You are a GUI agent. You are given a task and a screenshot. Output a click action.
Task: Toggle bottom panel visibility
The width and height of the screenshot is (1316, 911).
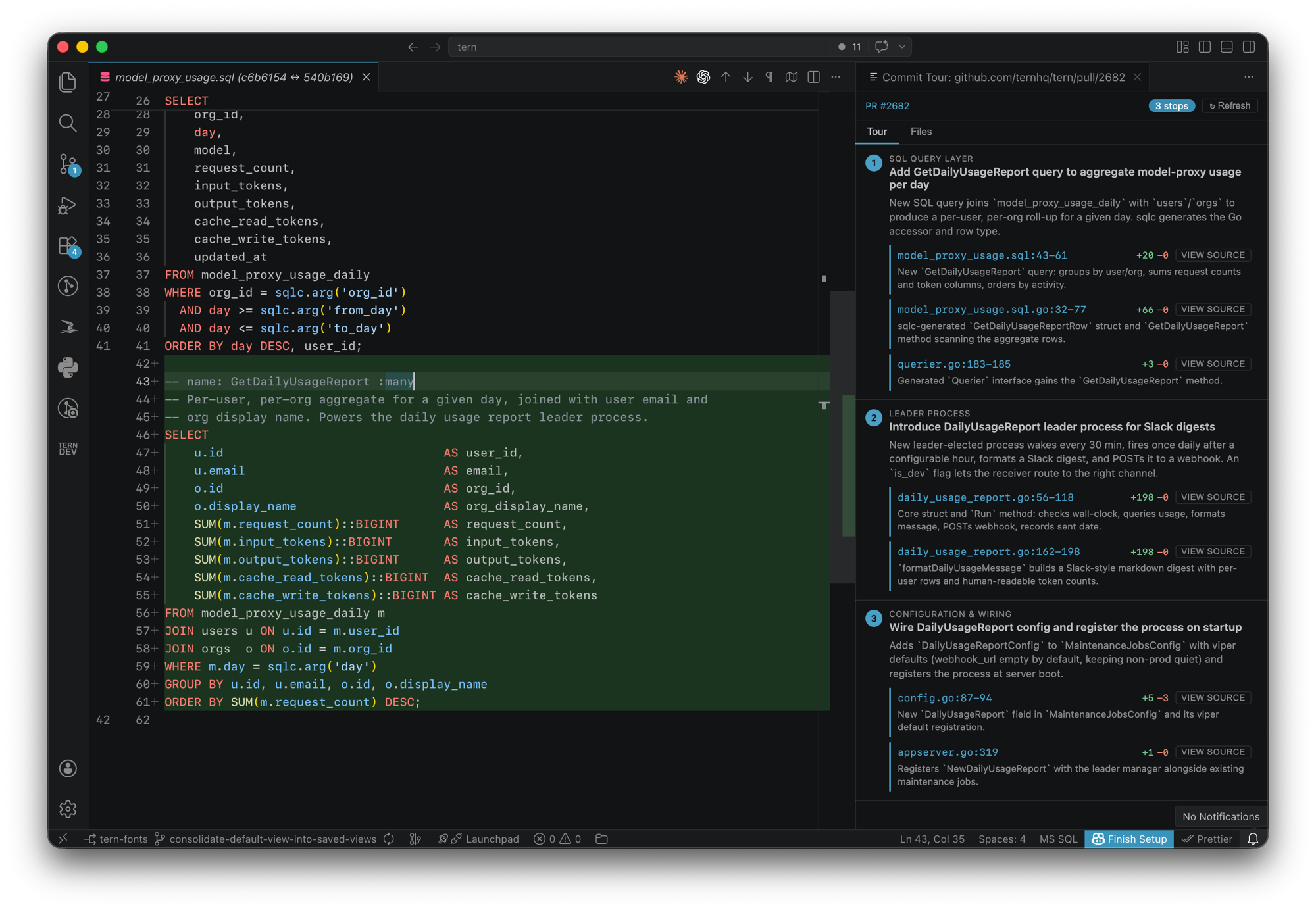pos(1227,47)
